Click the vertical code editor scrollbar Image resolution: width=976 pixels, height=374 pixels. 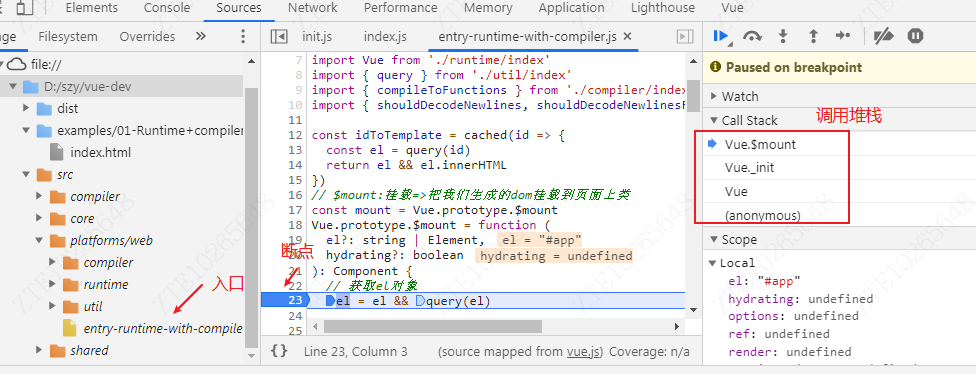(x=693, y=95)
